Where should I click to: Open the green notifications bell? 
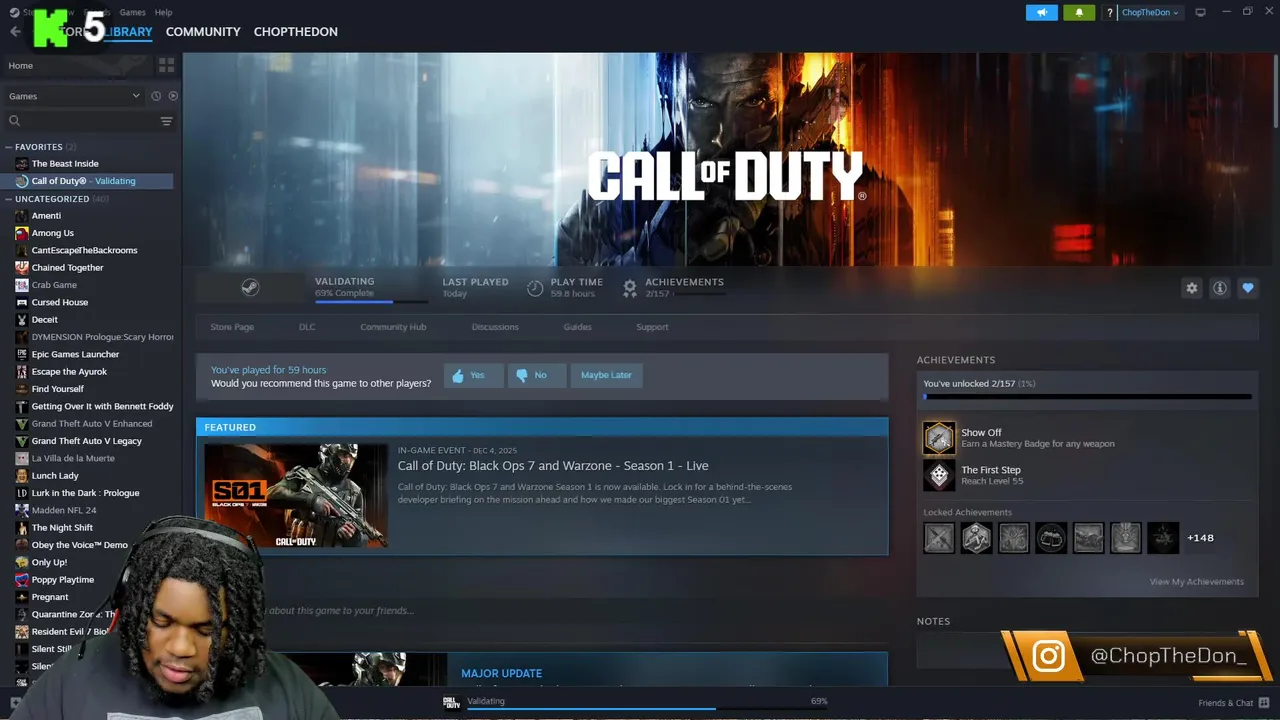point(1079,12)
